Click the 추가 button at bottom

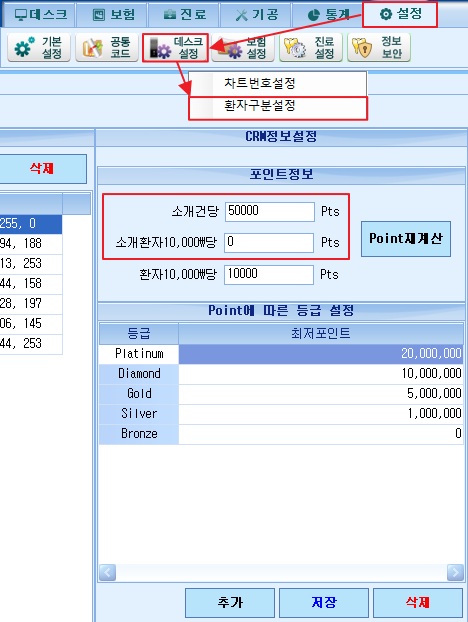230,603
